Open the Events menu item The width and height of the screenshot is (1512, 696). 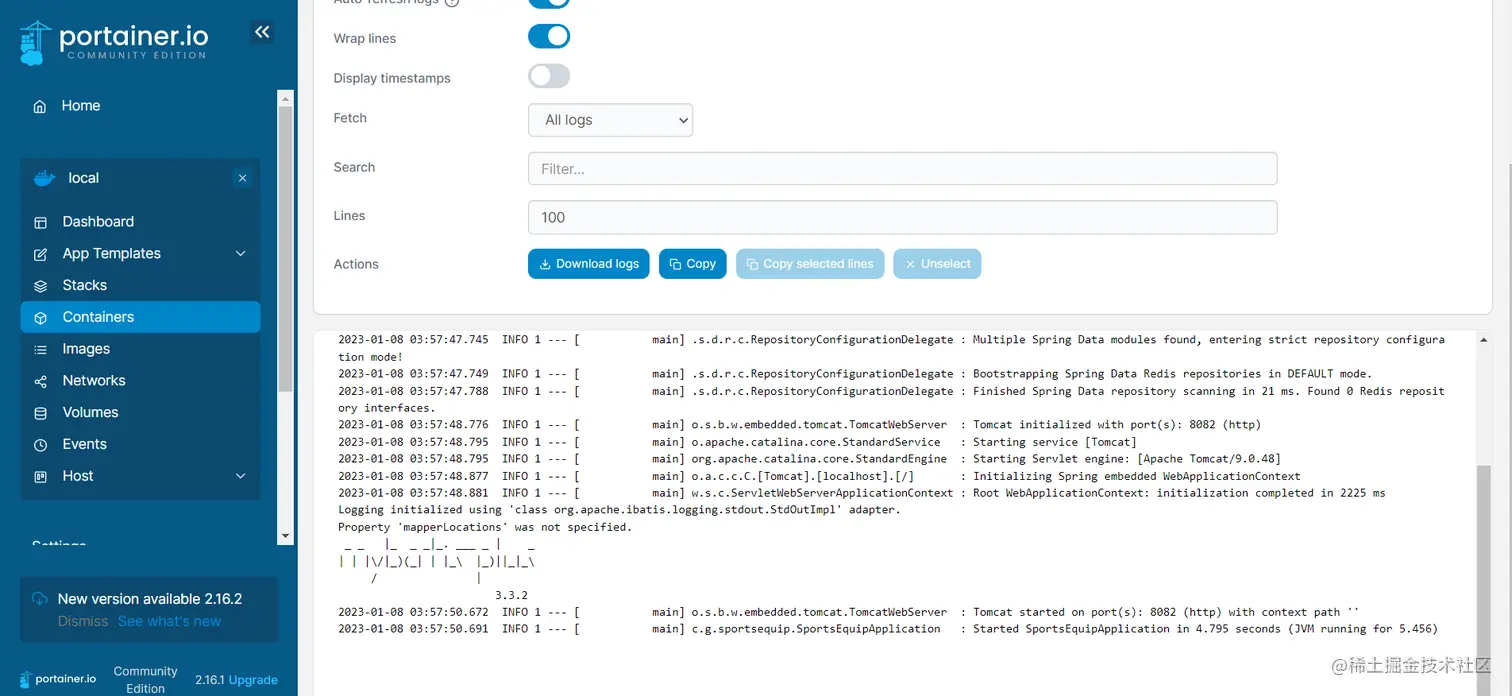(x=140, y=445)
